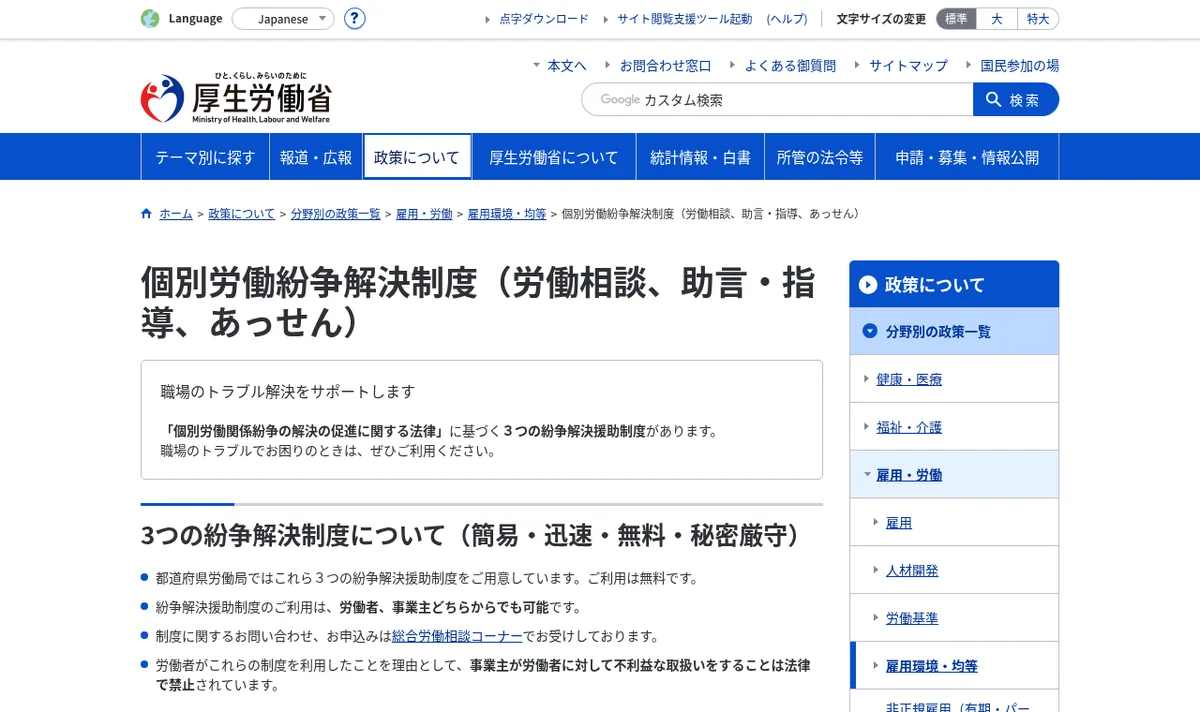Open the (ヘルプ) link
1200x712 pixels.
[x=787, y=19]
